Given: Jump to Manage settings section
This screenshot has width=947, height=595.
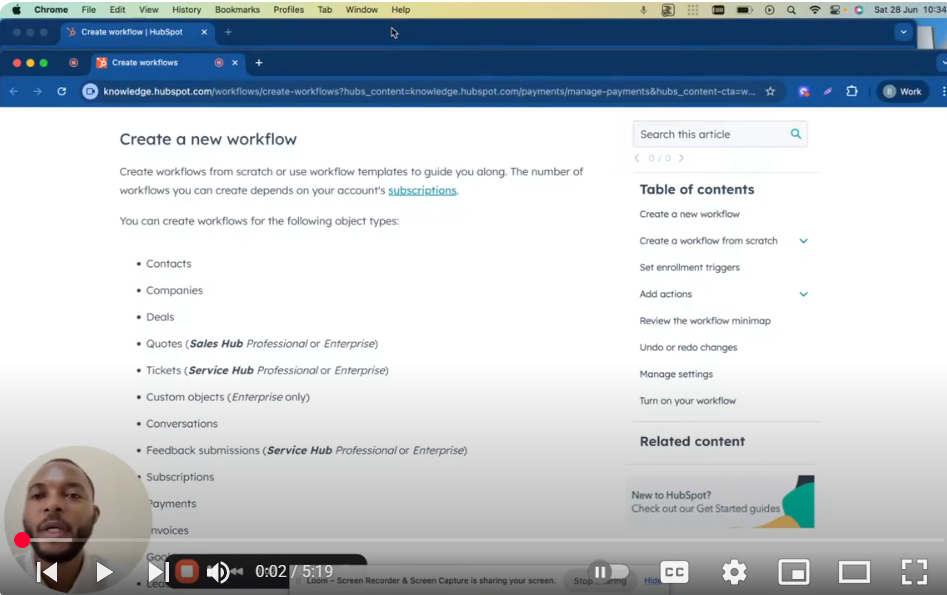Looking at the screenshot, I should [676, 374].
